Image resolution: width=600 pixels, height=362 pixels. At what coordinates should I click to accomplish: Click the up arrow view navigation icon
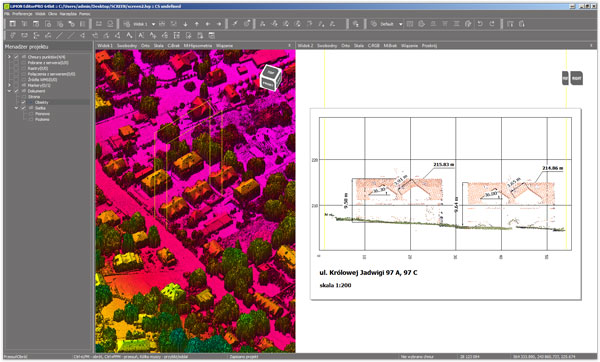click(196, 24)
